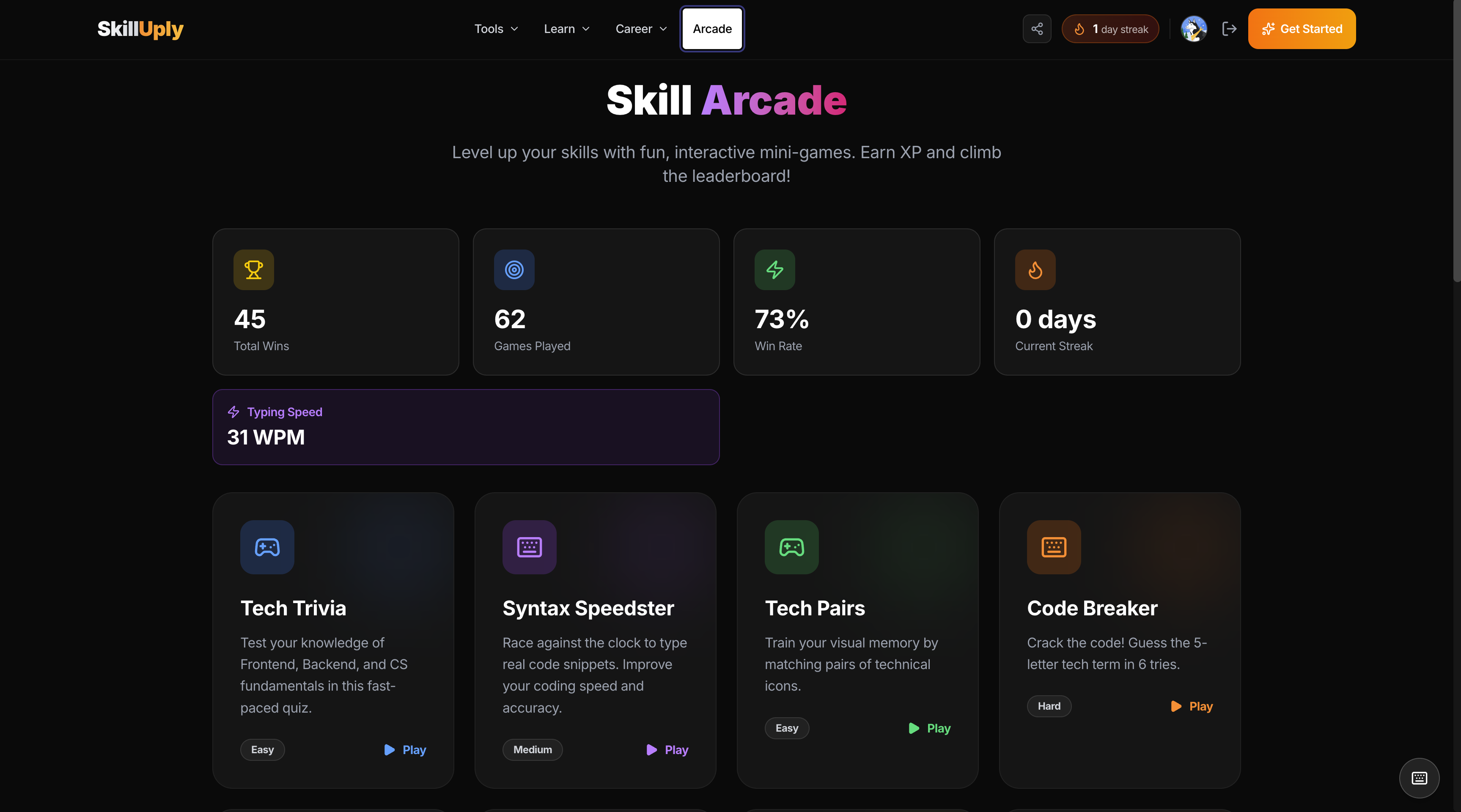
Task: Click the Total Wins trophy icon
Action: [253, 270]
